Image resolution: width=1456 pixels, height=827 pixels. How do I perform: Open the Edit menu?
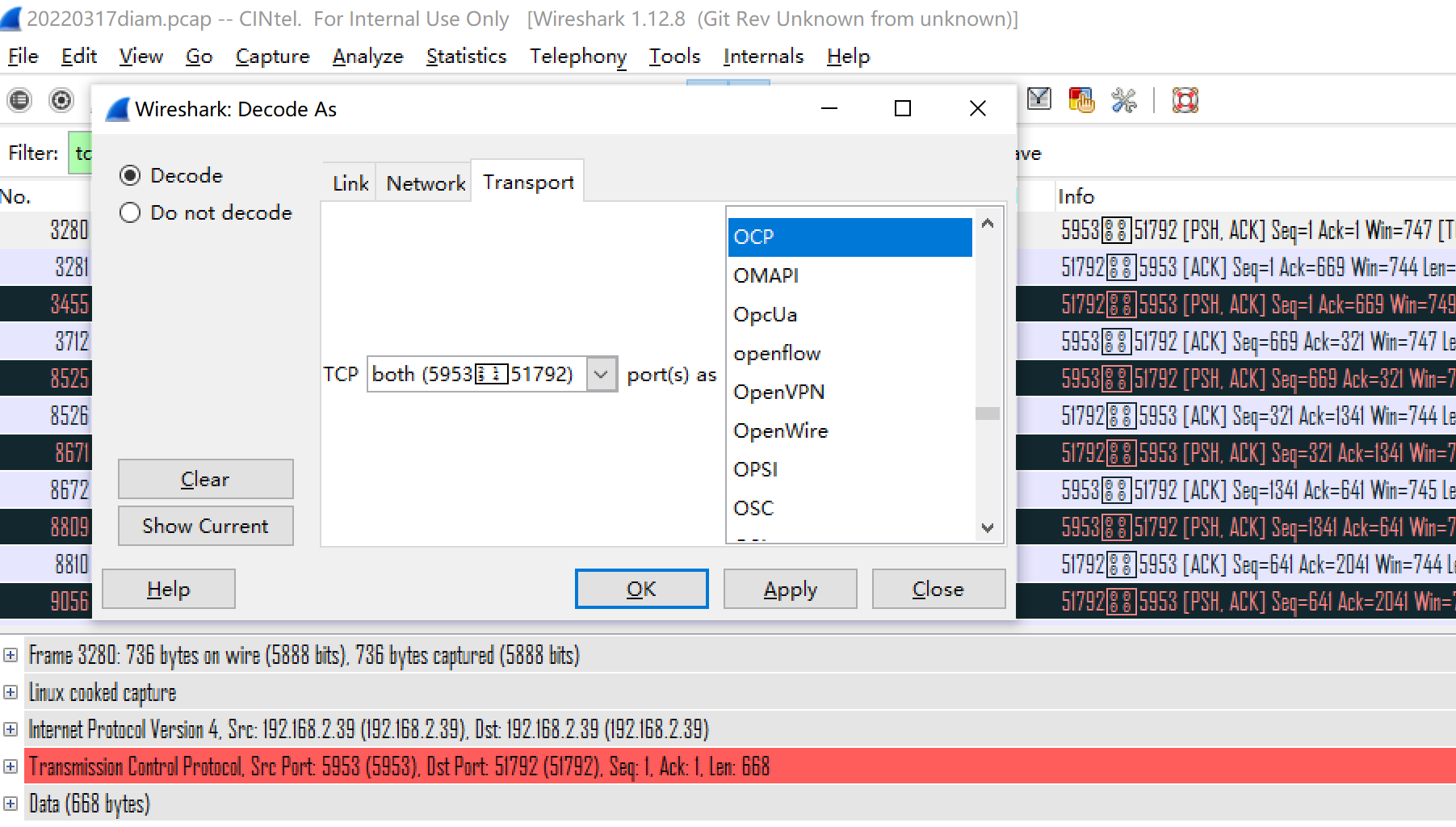click(x=79, y=57)
